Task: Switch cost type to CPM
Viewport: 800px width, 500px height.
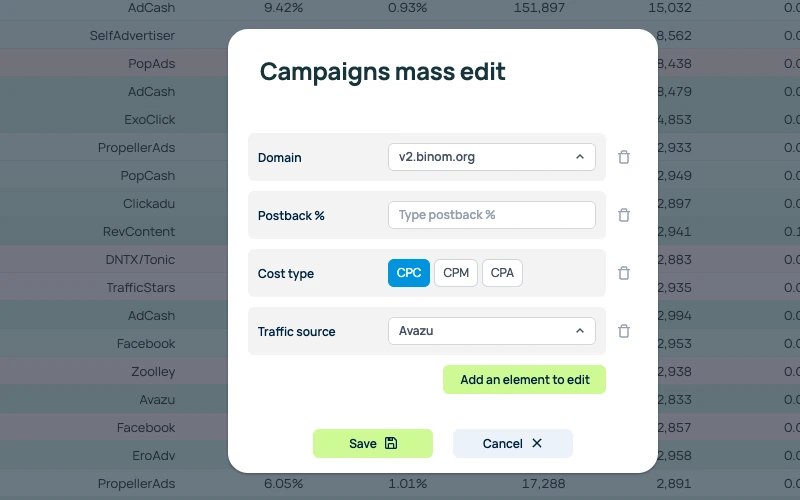Action: (456, 273)
